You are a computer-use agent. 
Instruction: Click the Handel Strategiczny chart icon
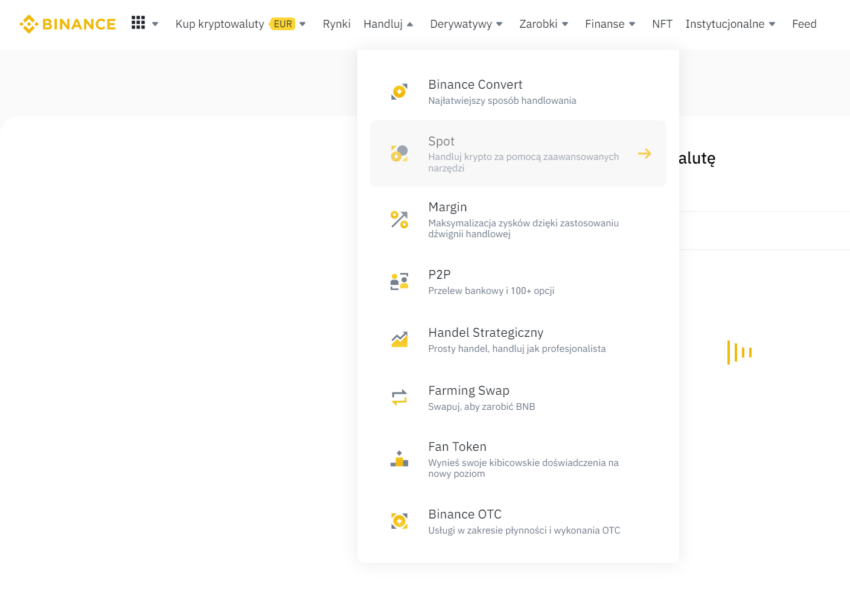pyautogui.click(x=400, y=339)
